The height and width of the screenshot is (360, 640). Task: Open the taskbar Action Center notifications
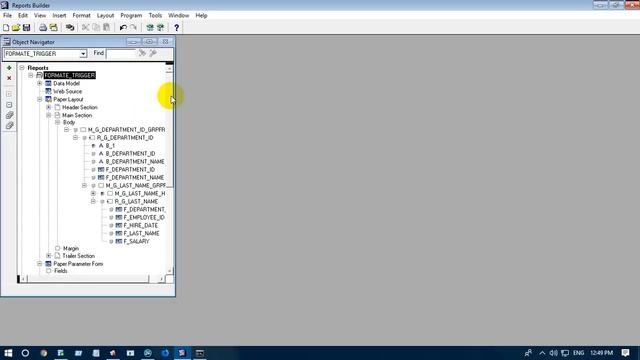[x=625, y=353]
